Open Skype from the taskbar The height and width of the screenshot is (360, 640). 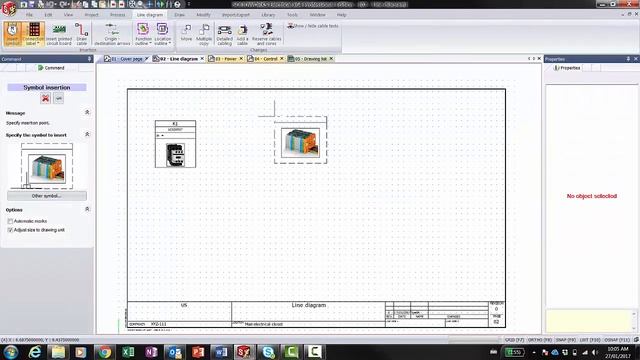point(268,352)
